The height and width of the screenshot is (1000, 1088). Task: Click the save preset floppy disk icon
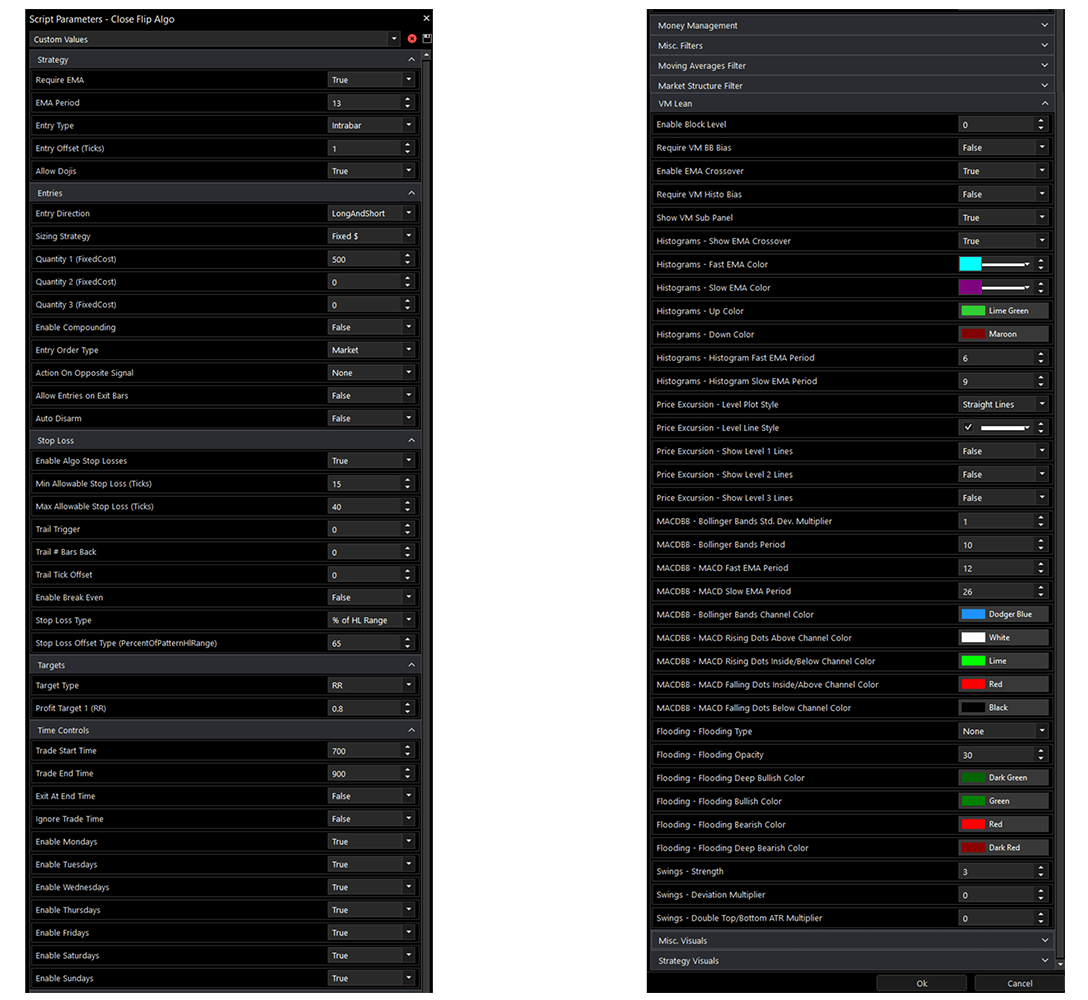(x=427, y=39)
